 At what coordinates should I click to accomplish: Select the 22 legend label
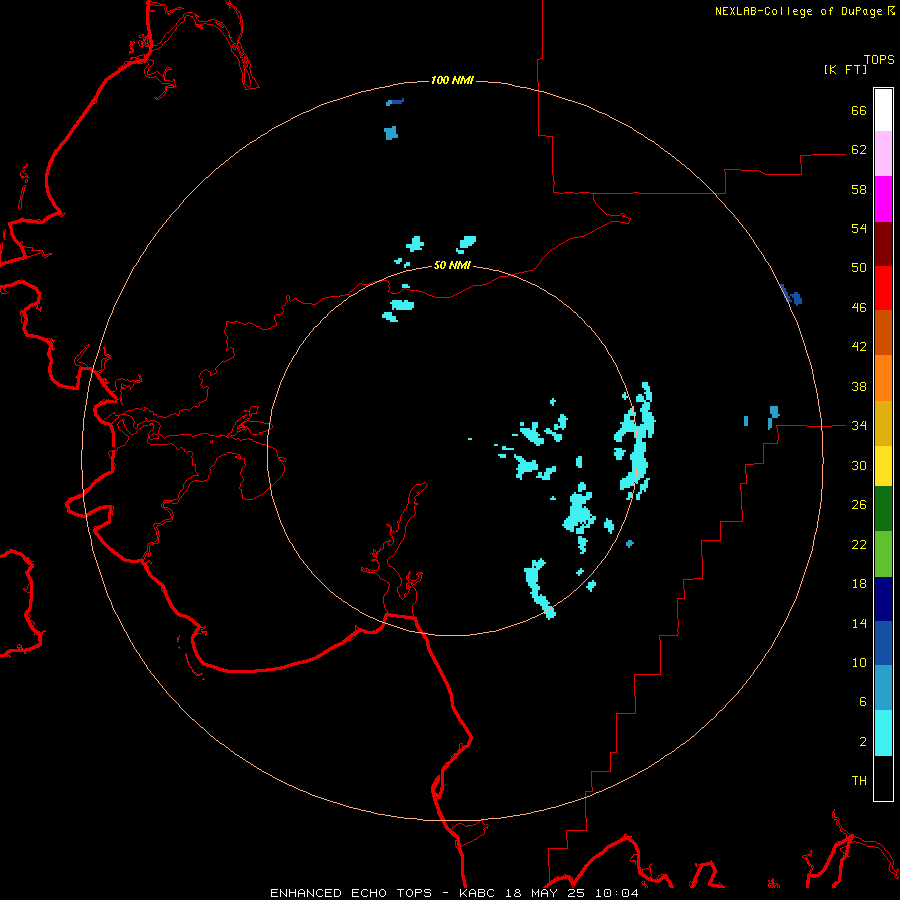pos(859,544)
